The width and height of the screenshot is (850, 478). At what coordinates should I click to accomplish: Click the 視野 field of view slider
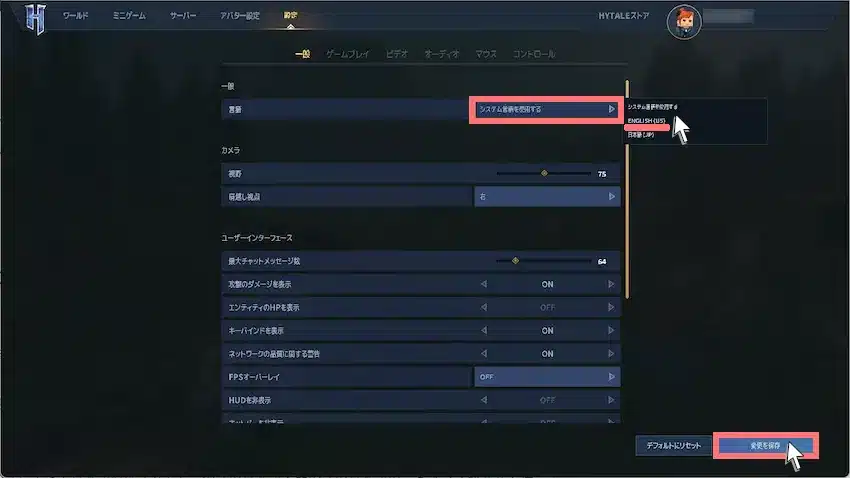tap(544, 173)
